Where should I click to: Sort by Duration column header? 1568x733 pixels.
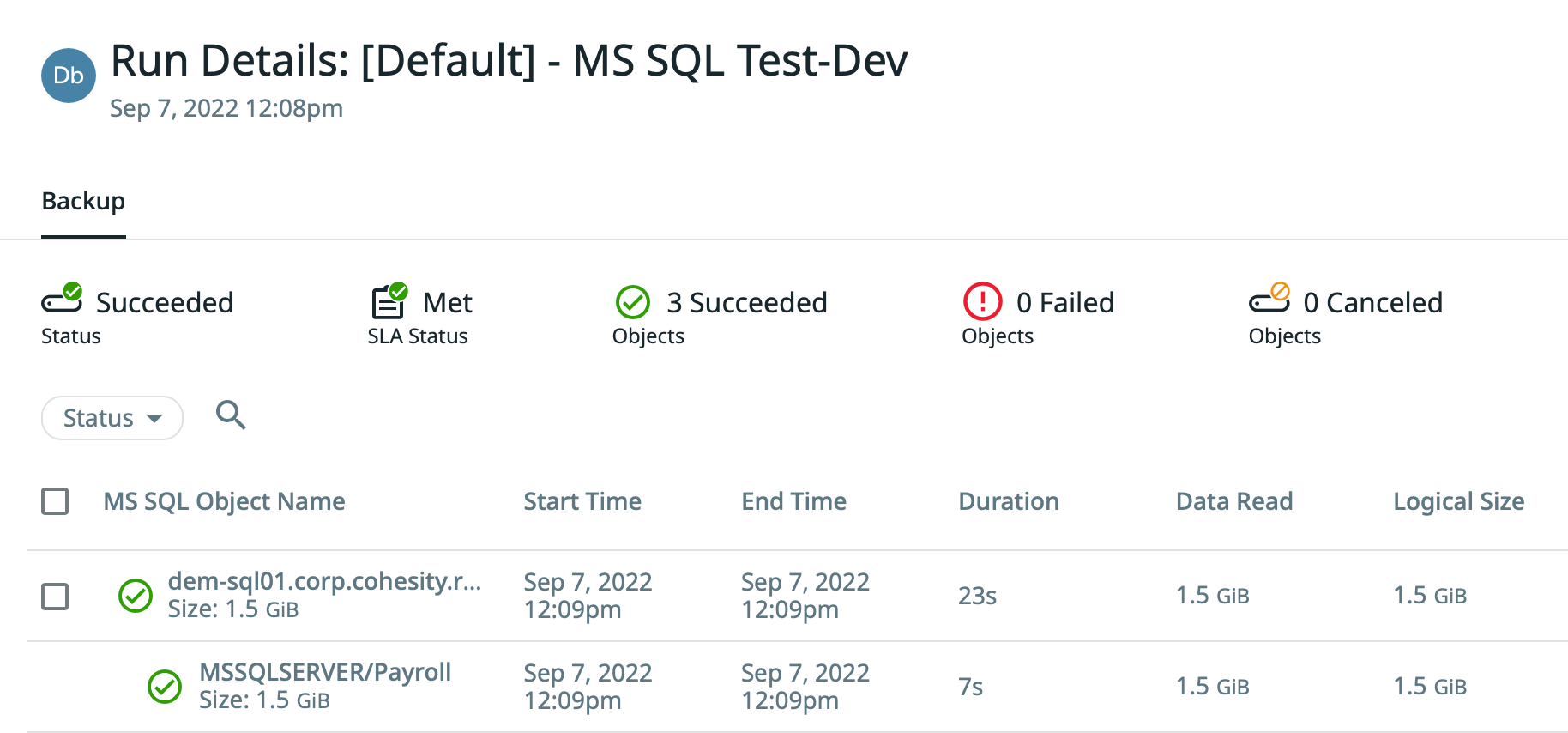click(1008, 501)
